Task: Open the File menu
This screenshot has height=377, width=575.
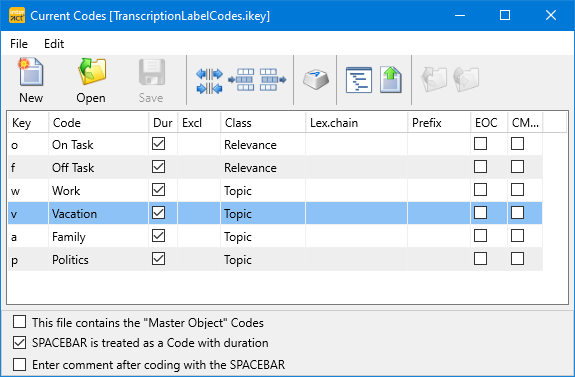Action: point(19,44)
